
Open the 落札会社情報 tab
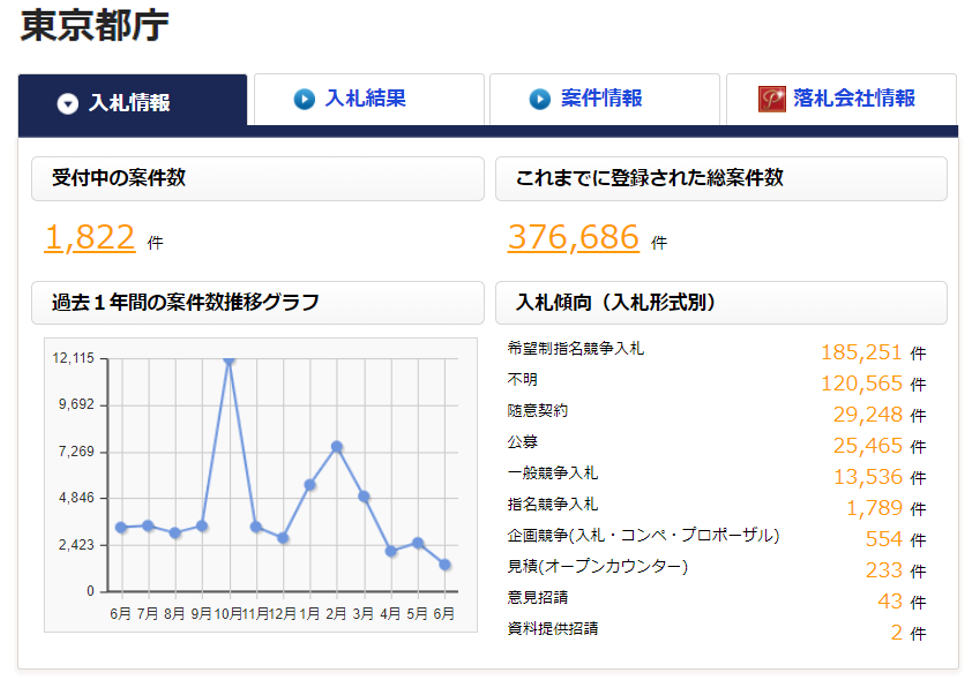click(842, 99)
